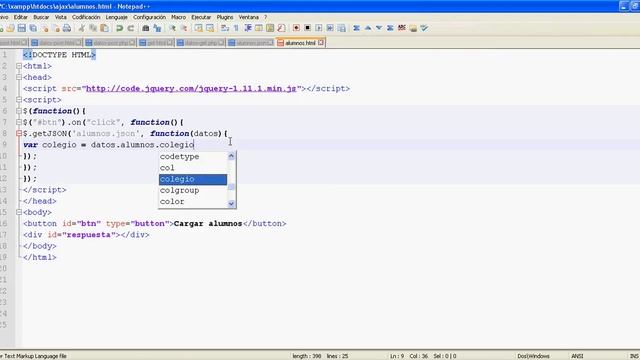
Task: Collapse the script fold on line 5
Action: click(19, 100)
